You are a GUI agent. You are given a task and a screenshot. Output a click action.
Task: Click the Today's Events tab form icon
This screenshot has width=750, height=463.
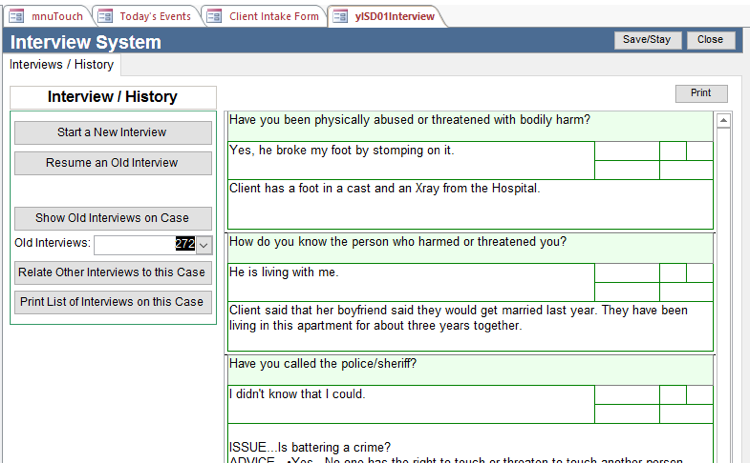[x=104, y=16]
